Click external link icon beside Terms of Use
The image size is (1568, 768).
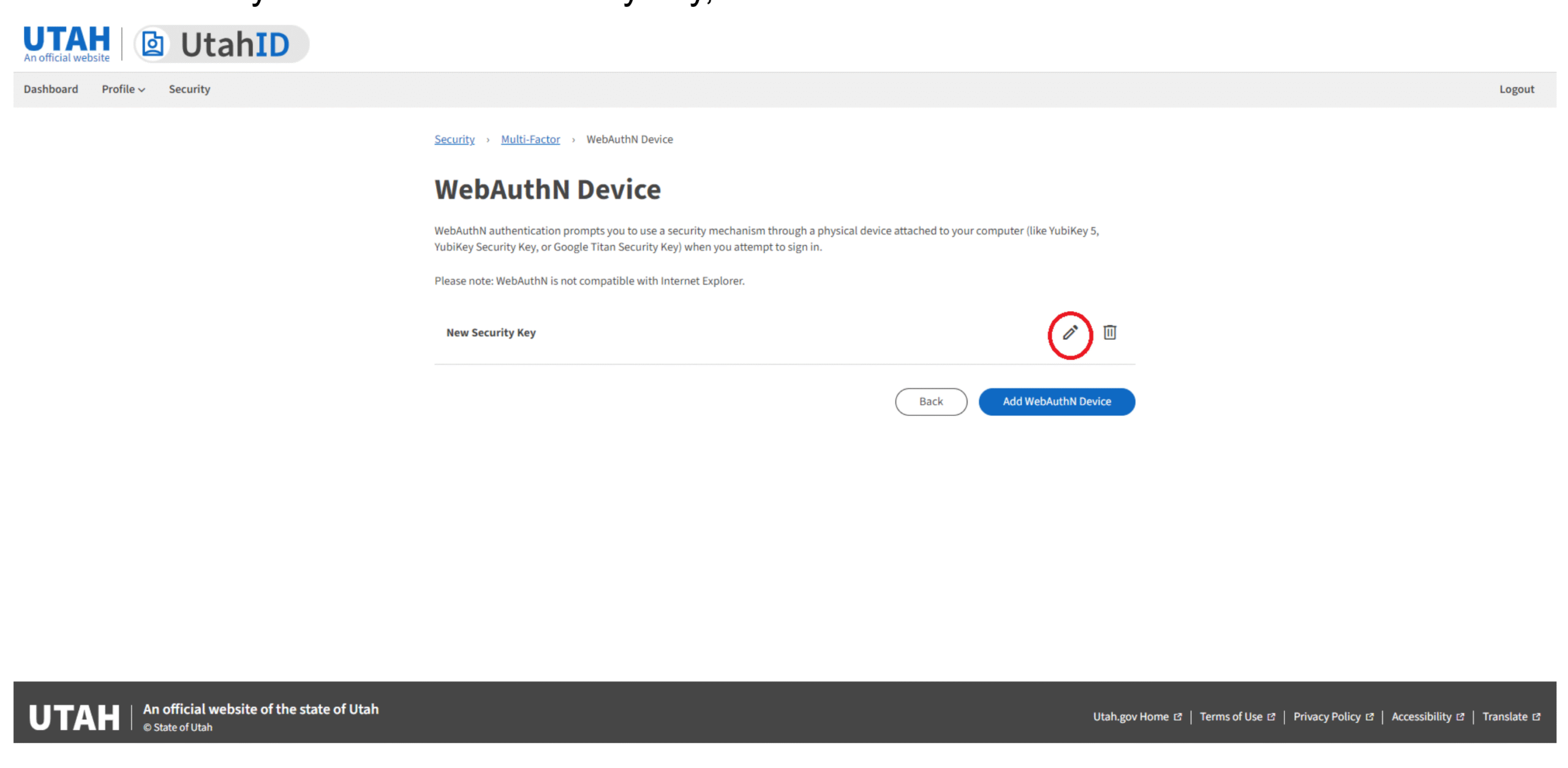click(1271, 717)
